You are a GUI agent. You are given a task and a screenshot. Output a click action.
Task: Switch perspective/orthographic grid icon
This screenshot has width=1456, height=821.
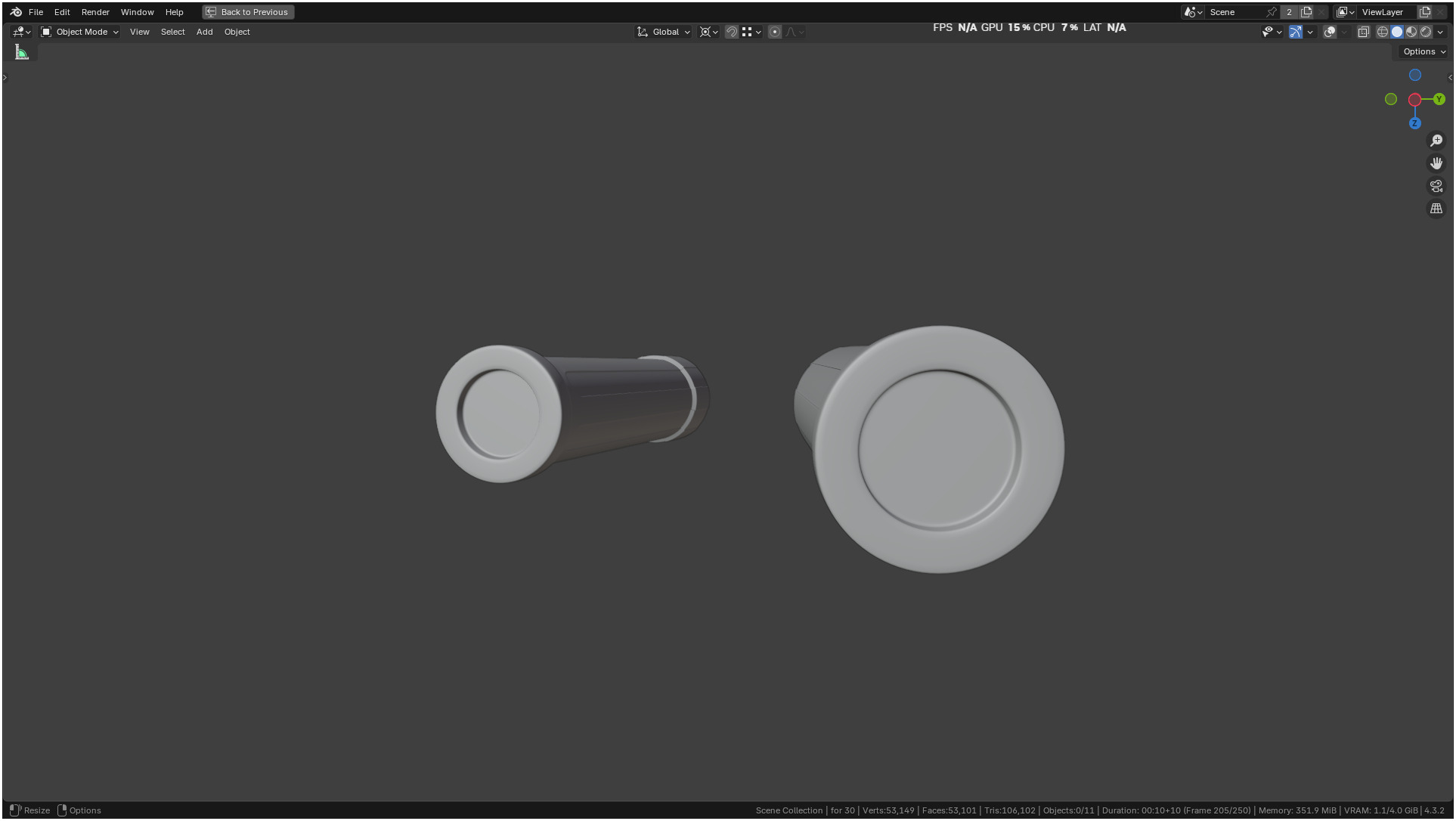pos(1436,209)
